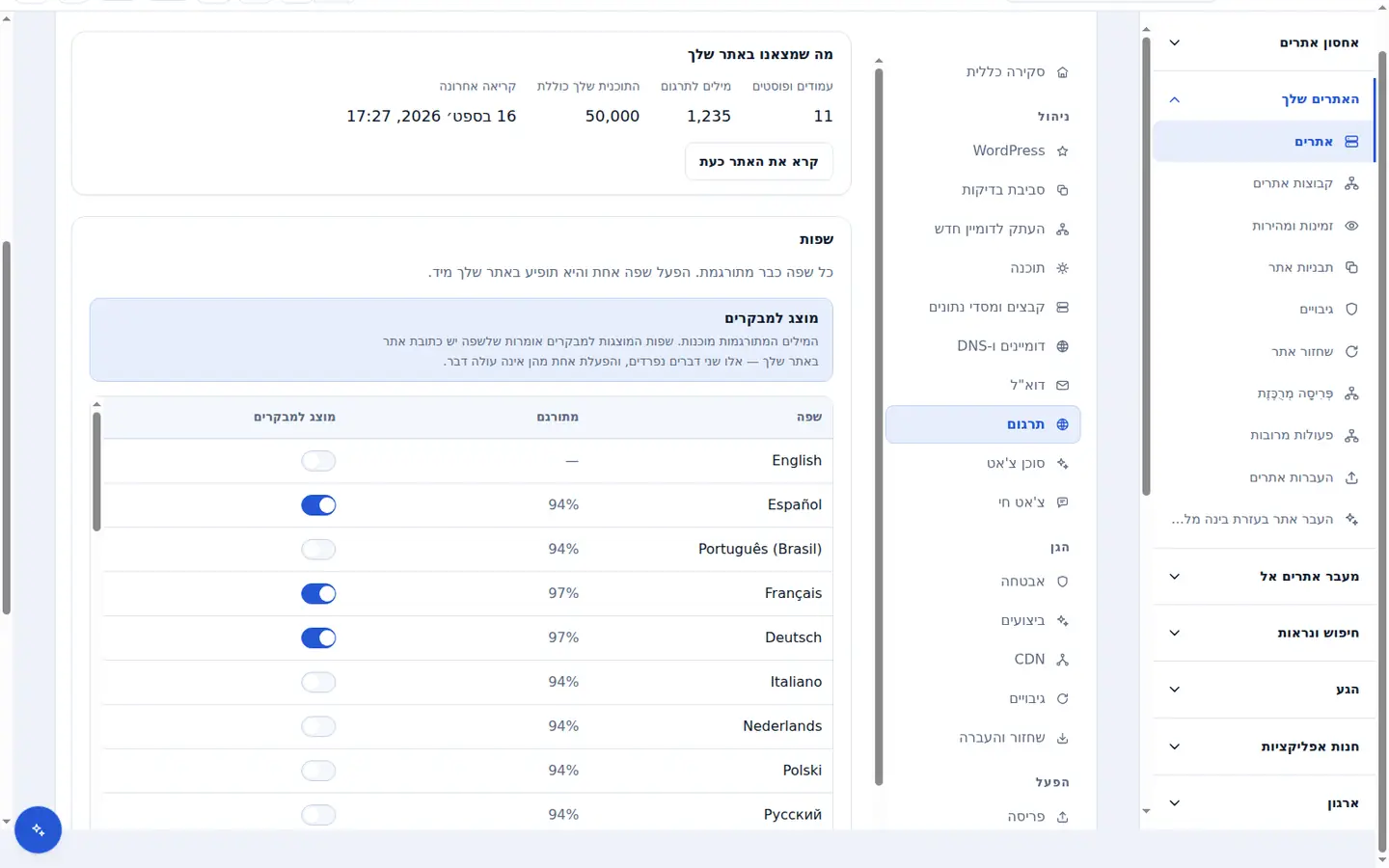Click the chat bubble icon beside צ'אט חי
Viewport: 1389px width, 868px height.
[x=1062, y=502]
